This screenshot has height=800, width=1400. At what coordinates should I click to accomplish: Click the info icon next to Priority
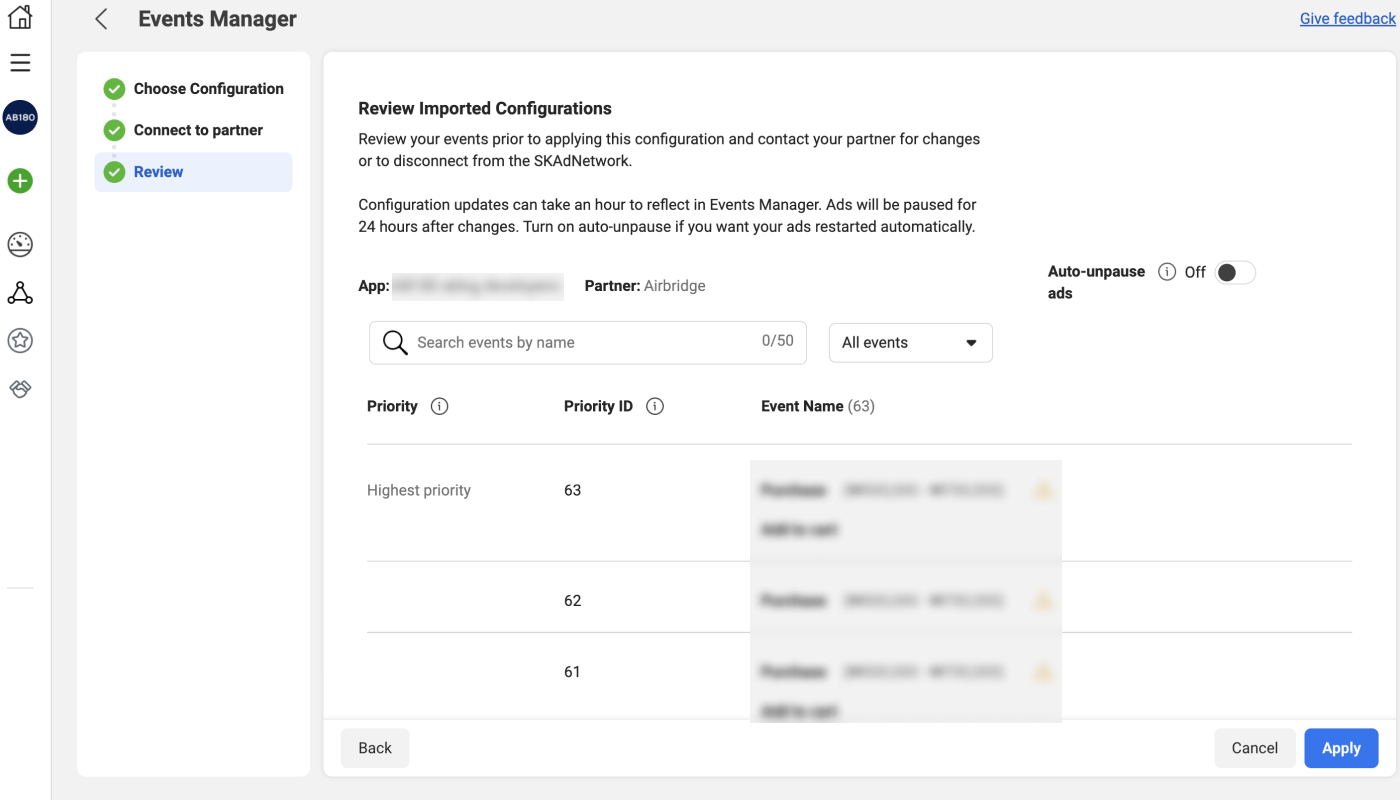[x=439, y=406]
